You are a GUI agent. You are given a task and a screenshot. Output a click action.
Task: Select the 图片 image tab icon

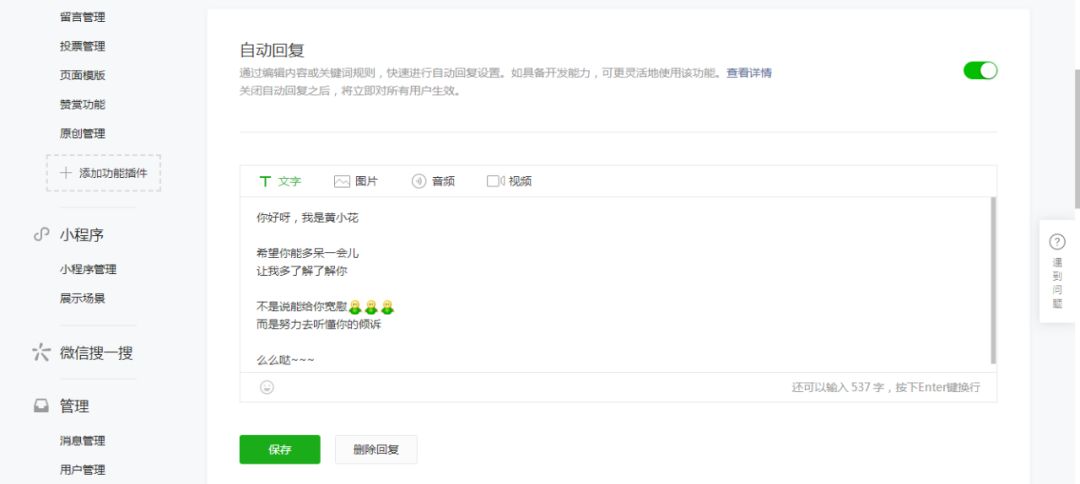(x=342, y=181)
